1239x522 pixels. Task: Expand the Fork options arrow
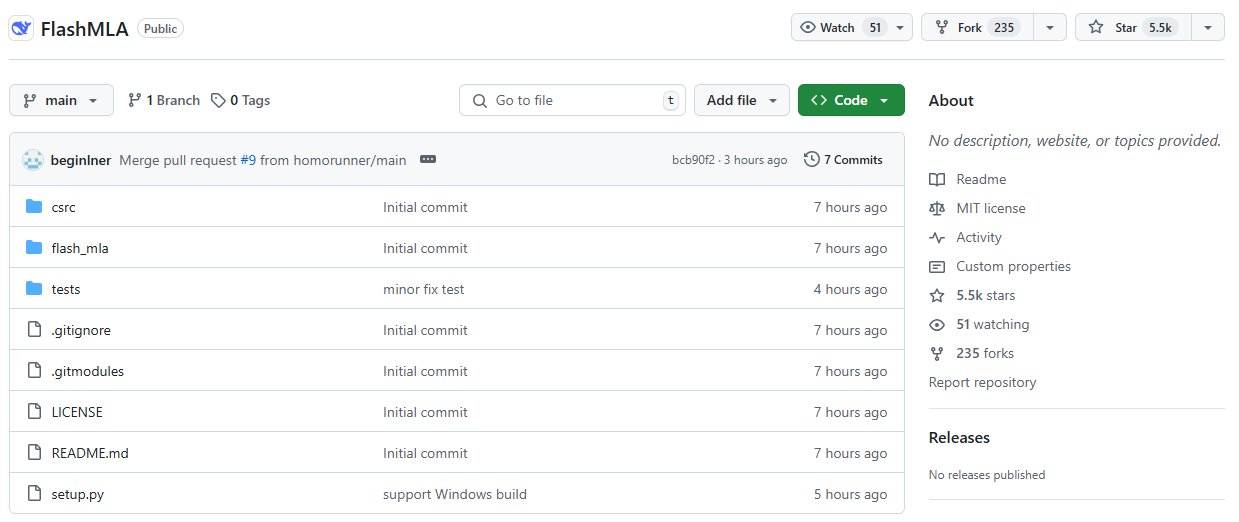tap(1049, 28)
